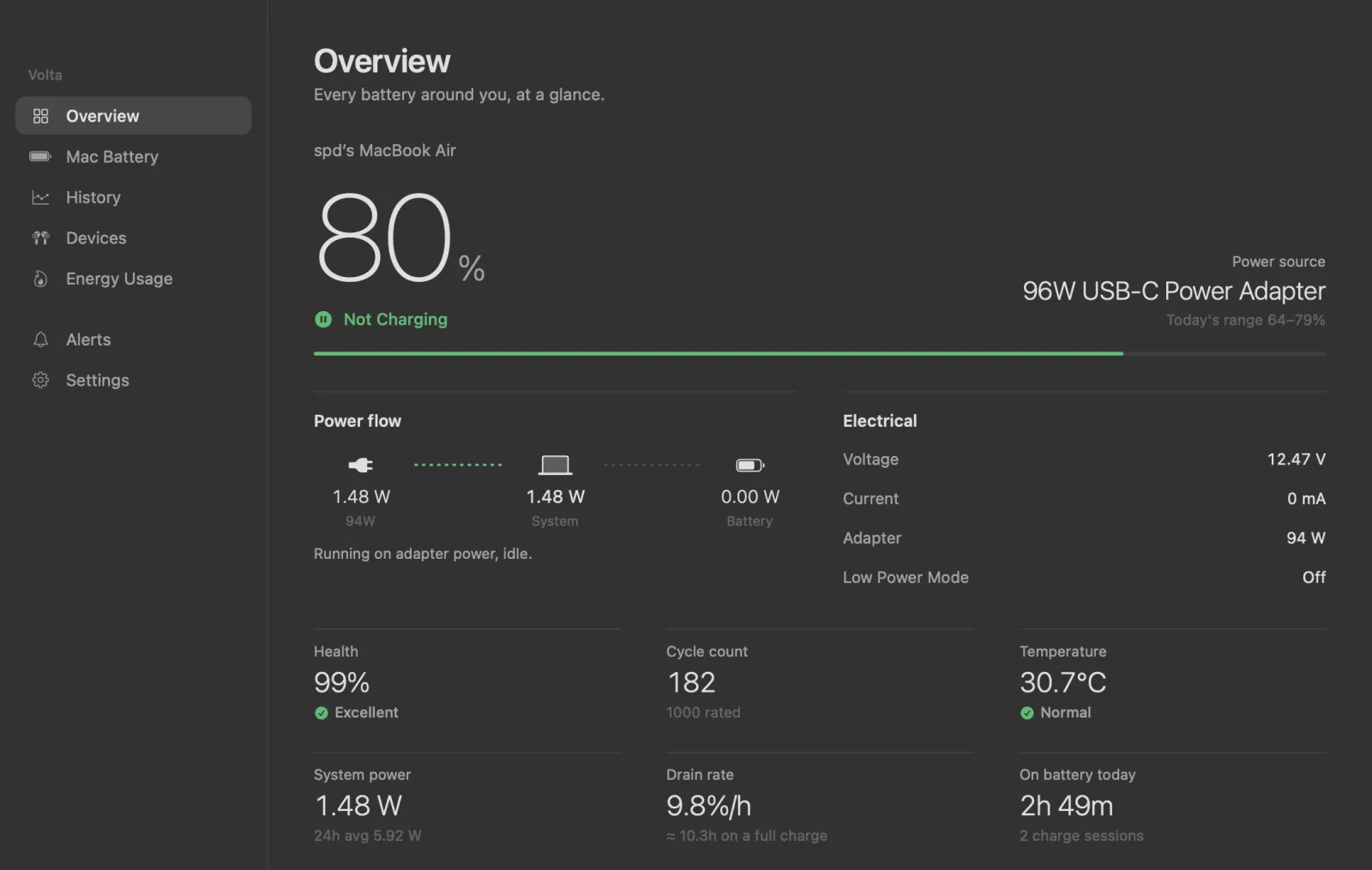The height and width of the screenshot is (870, 1372).
Task: Click the 99% health value
Action: point(341,682)
